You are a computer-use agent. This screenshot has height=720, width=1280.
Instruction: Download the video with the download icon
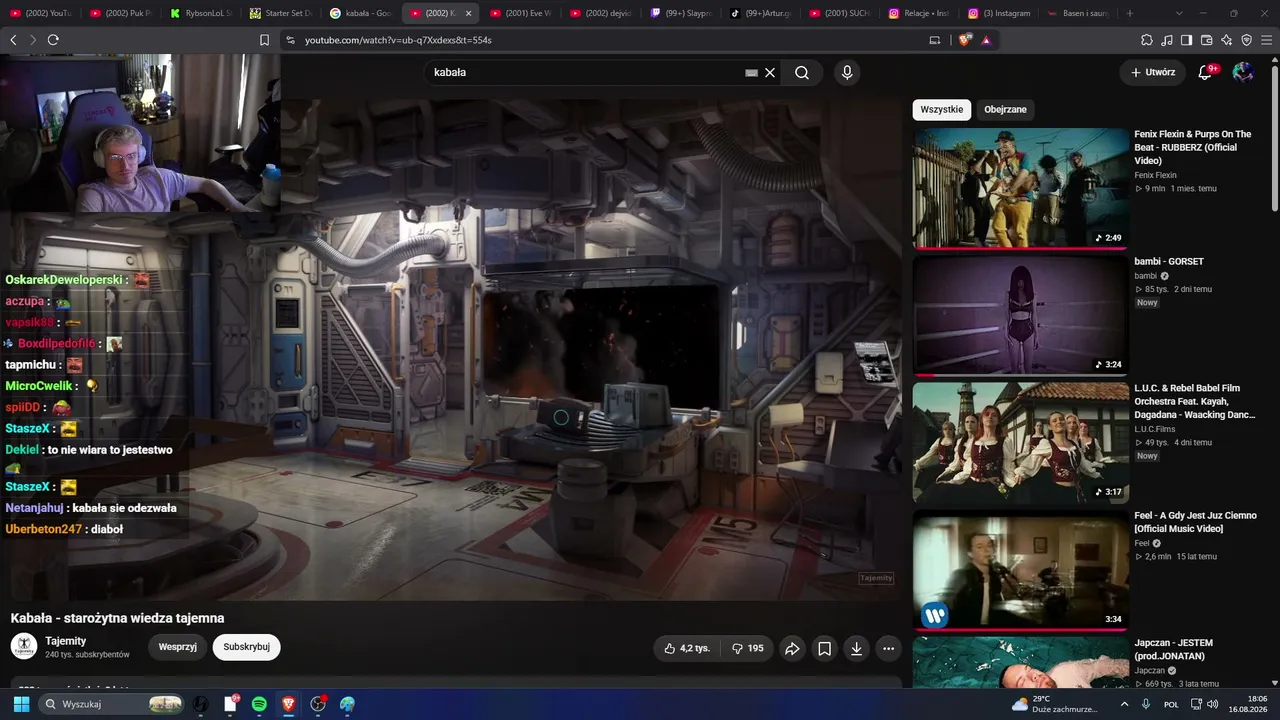pyautogui.click(x=856, y=648)
